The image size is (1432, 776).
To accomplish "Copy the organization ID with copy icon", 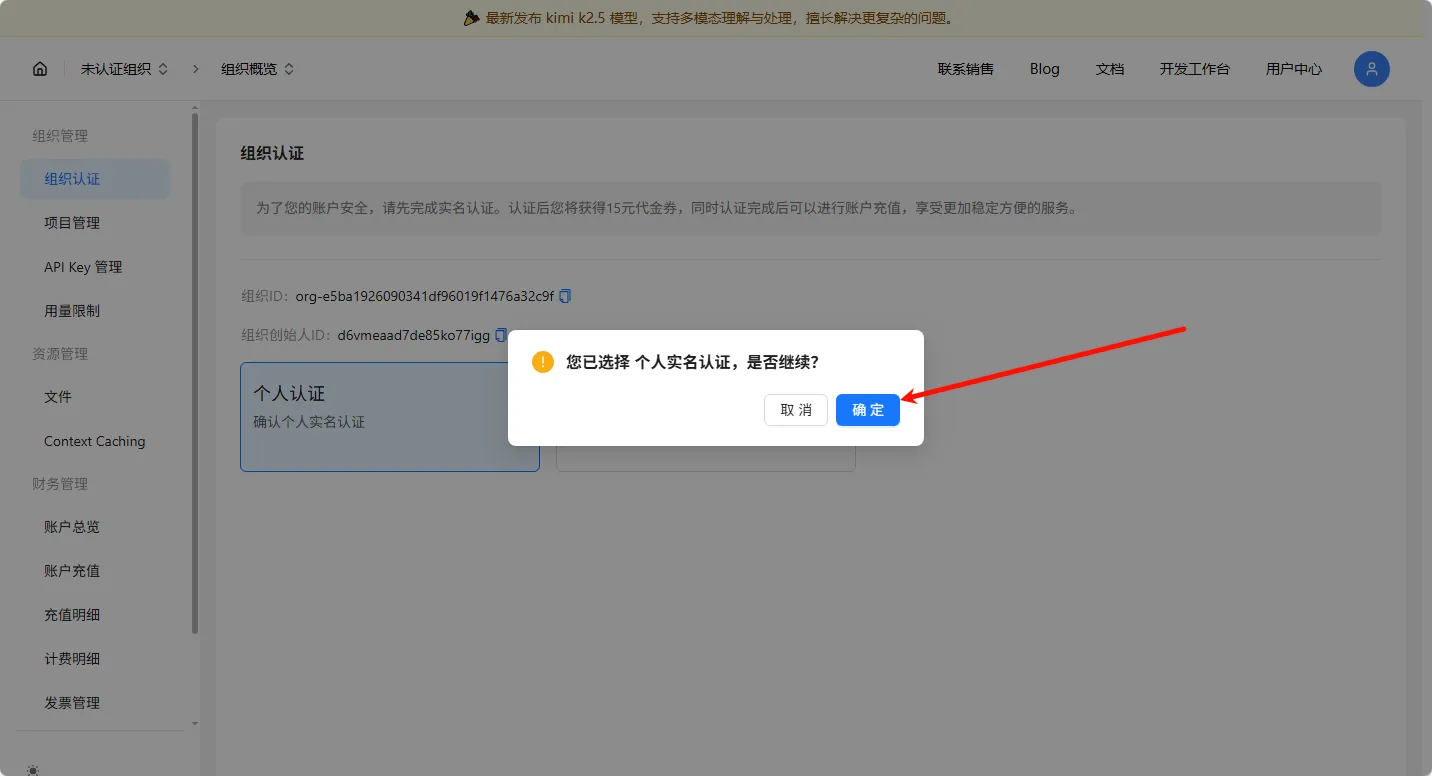I will [566, 296].
